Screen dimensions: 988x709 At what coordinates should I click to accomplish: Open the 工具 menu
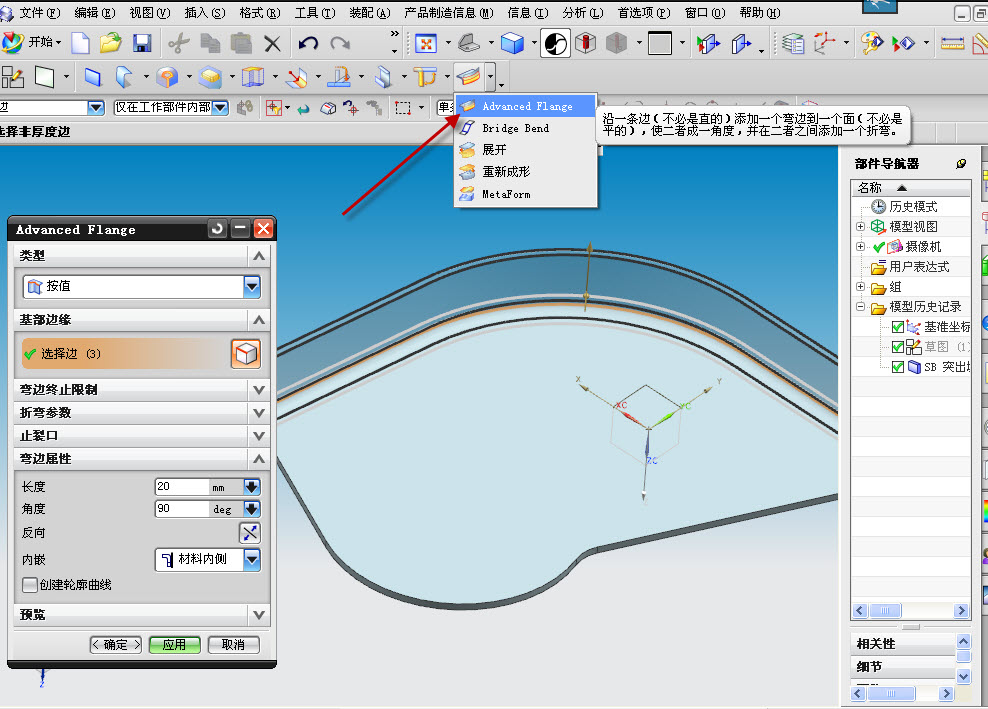tap(314, 13)
